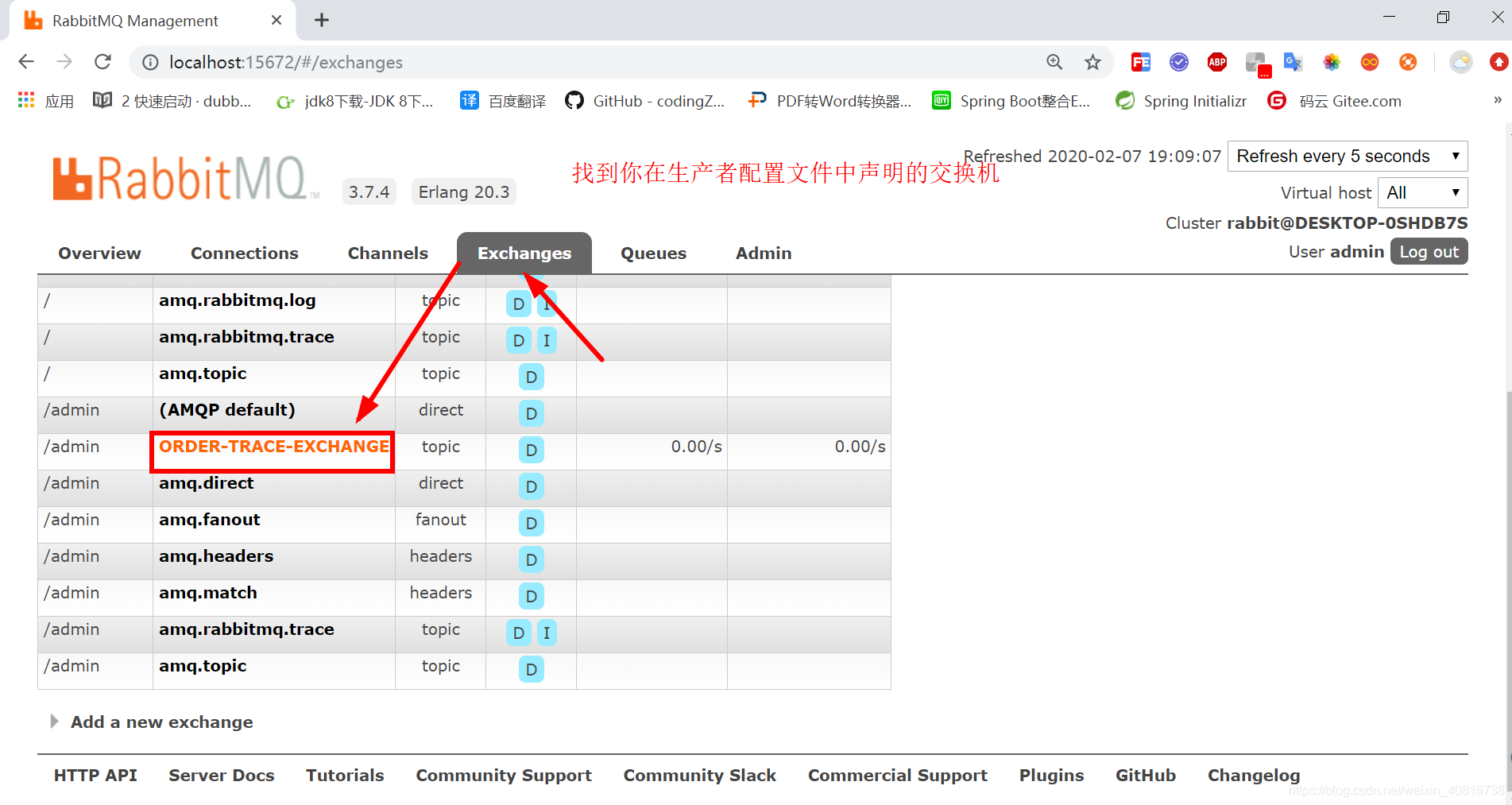This screenshot has height=805, width=1512.
Task: Open the /admin amq.match exchange
Action: (x=208, y=593)
